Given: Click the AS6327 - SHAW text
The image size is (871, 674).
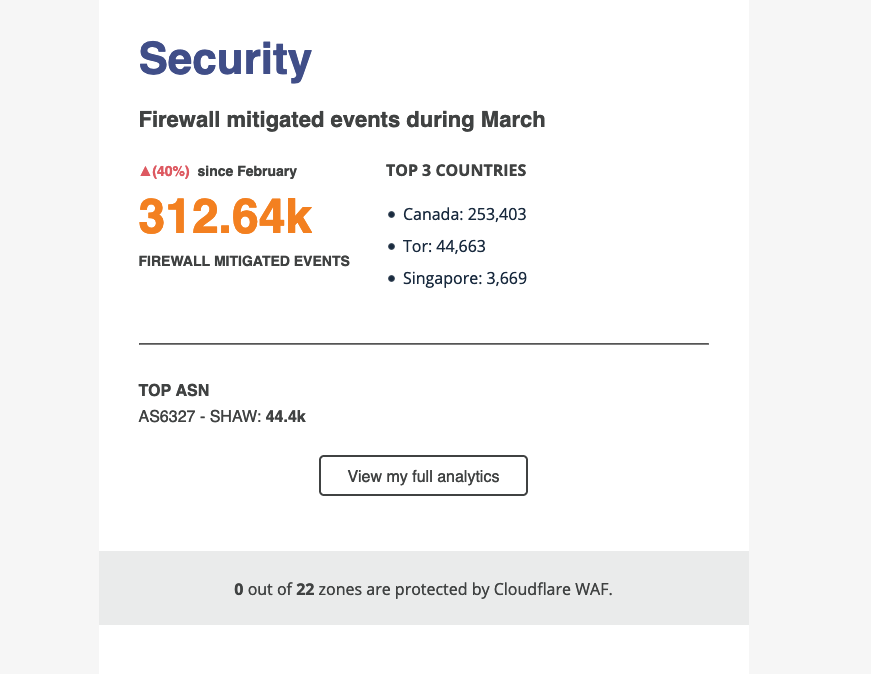Looking at the screenshot, I should click(x=200, y=416).
